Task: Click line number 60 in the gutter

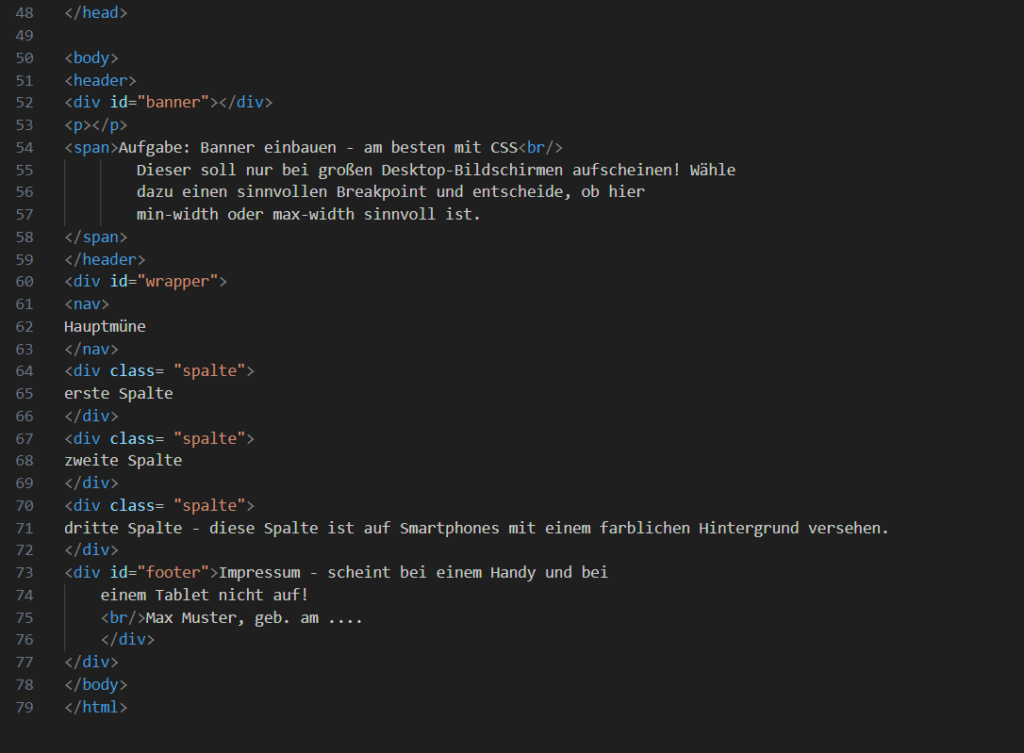Action: pos(24,281)
